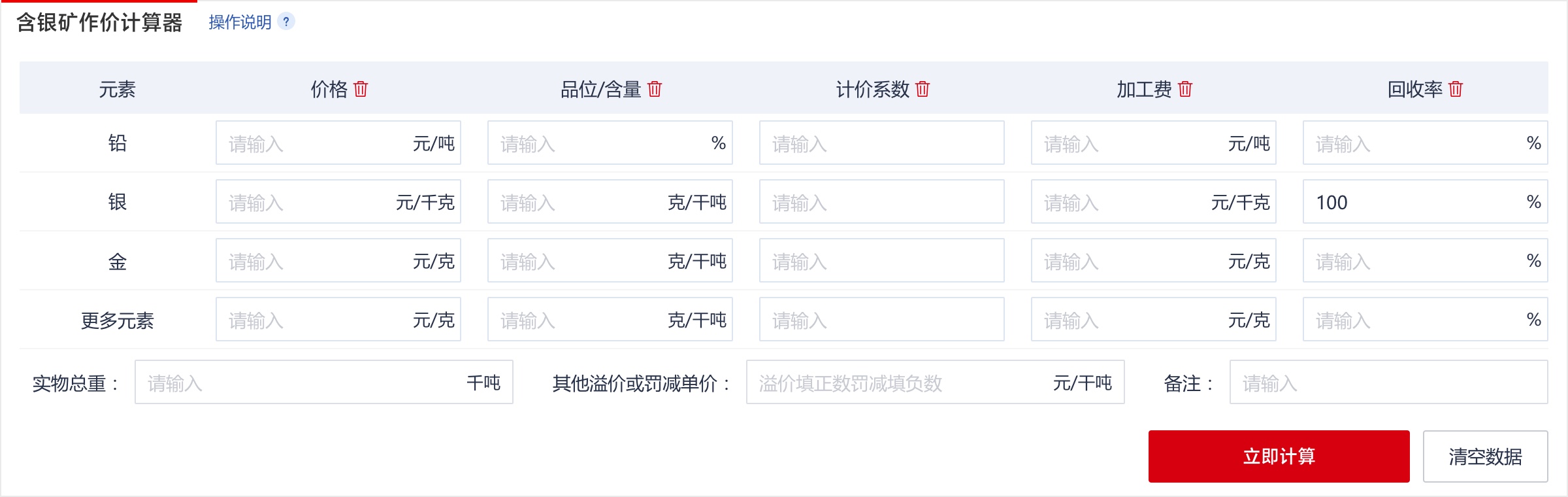Viewport: 1568px width, 497px height.
Task: Focus the 备注 remarks input field
Action: (x=1388, y=383)
